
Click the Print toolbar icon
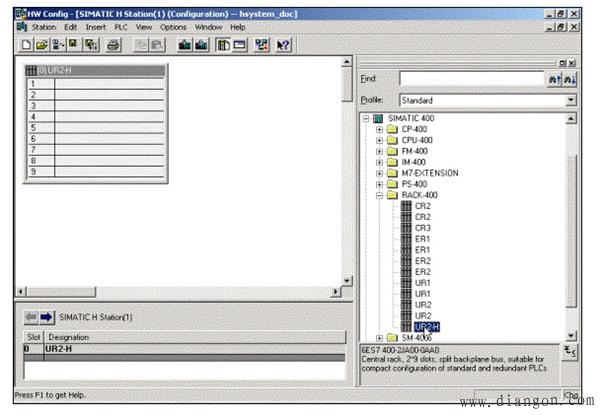[114, 45]
